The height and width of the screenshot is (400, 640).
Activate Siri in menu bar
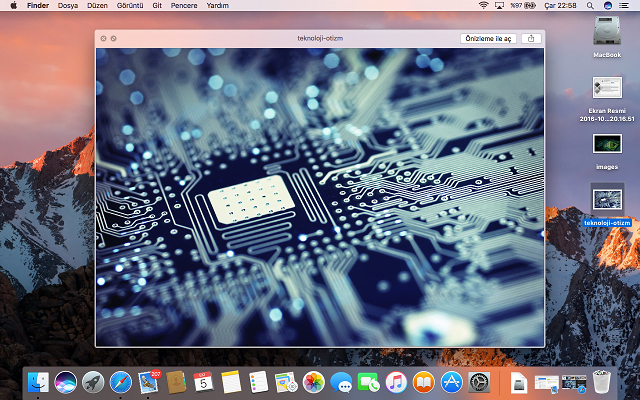pyautogui.click(x=608, y=5)
